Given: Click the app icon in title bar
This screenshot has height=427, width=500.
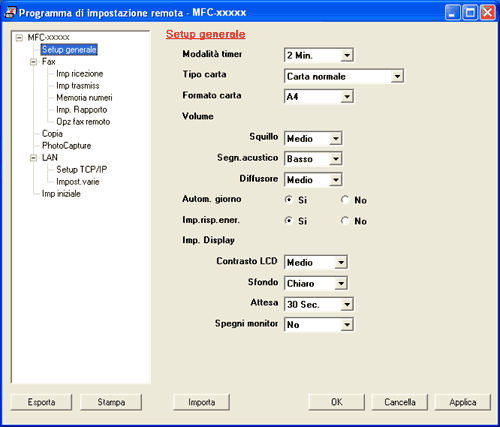Looking at the screenshot, I should (10, 13).
